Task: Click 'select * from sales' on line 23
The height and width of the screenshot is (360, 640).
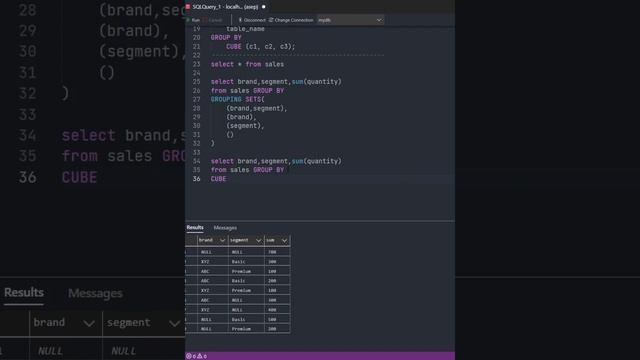Action: [247, 64]
